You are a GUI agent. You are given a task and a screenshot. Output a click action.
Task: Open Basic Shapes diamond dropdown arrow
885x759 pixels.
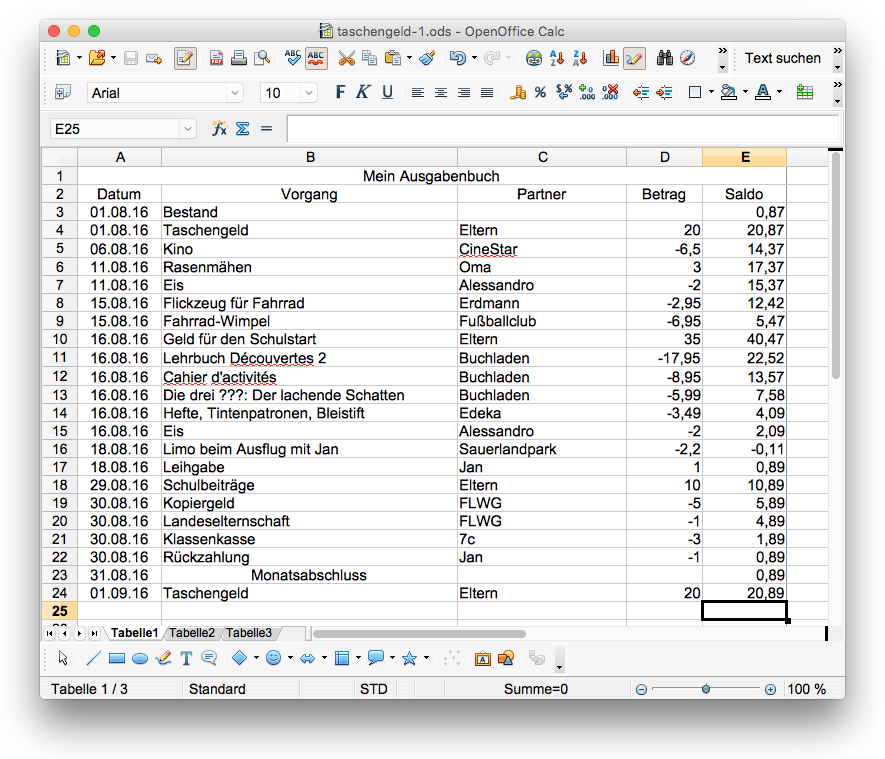[256, 657]
